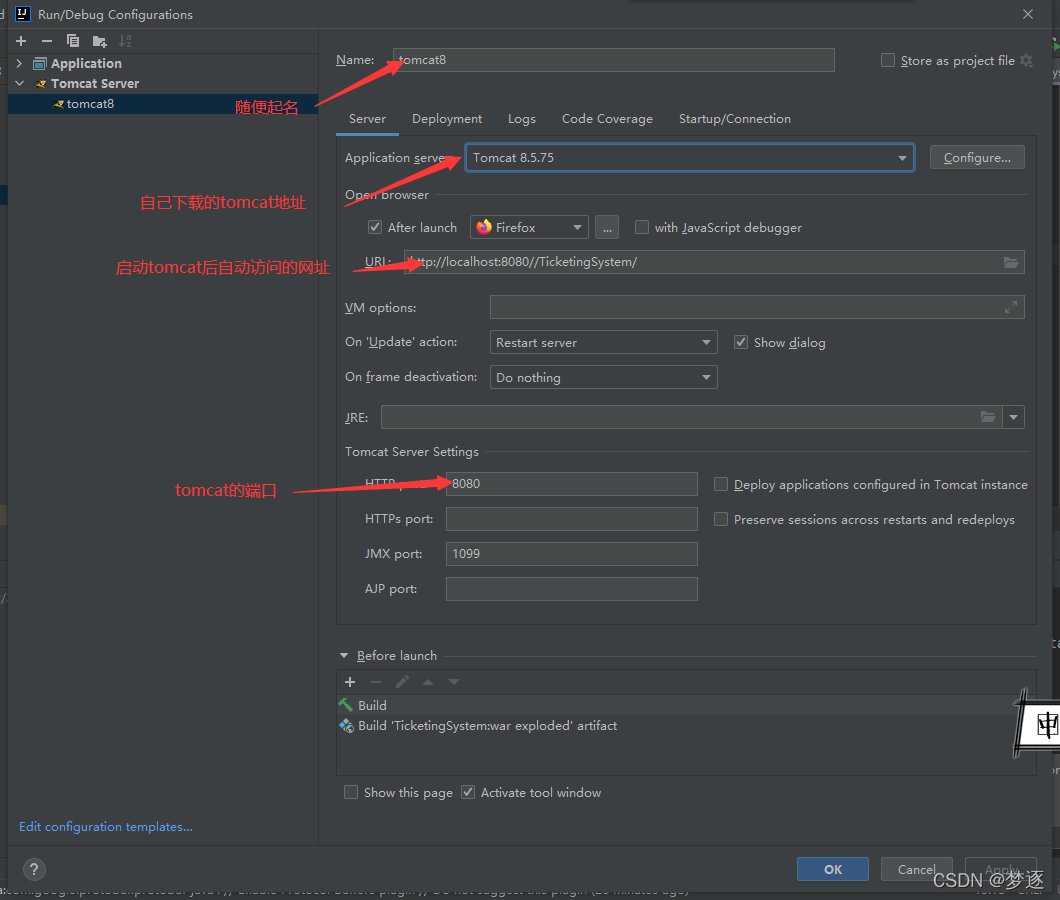The width and height of the screenshot is (1060, 900).
Task: Open the help for this dialog
Action: point(33,869)
